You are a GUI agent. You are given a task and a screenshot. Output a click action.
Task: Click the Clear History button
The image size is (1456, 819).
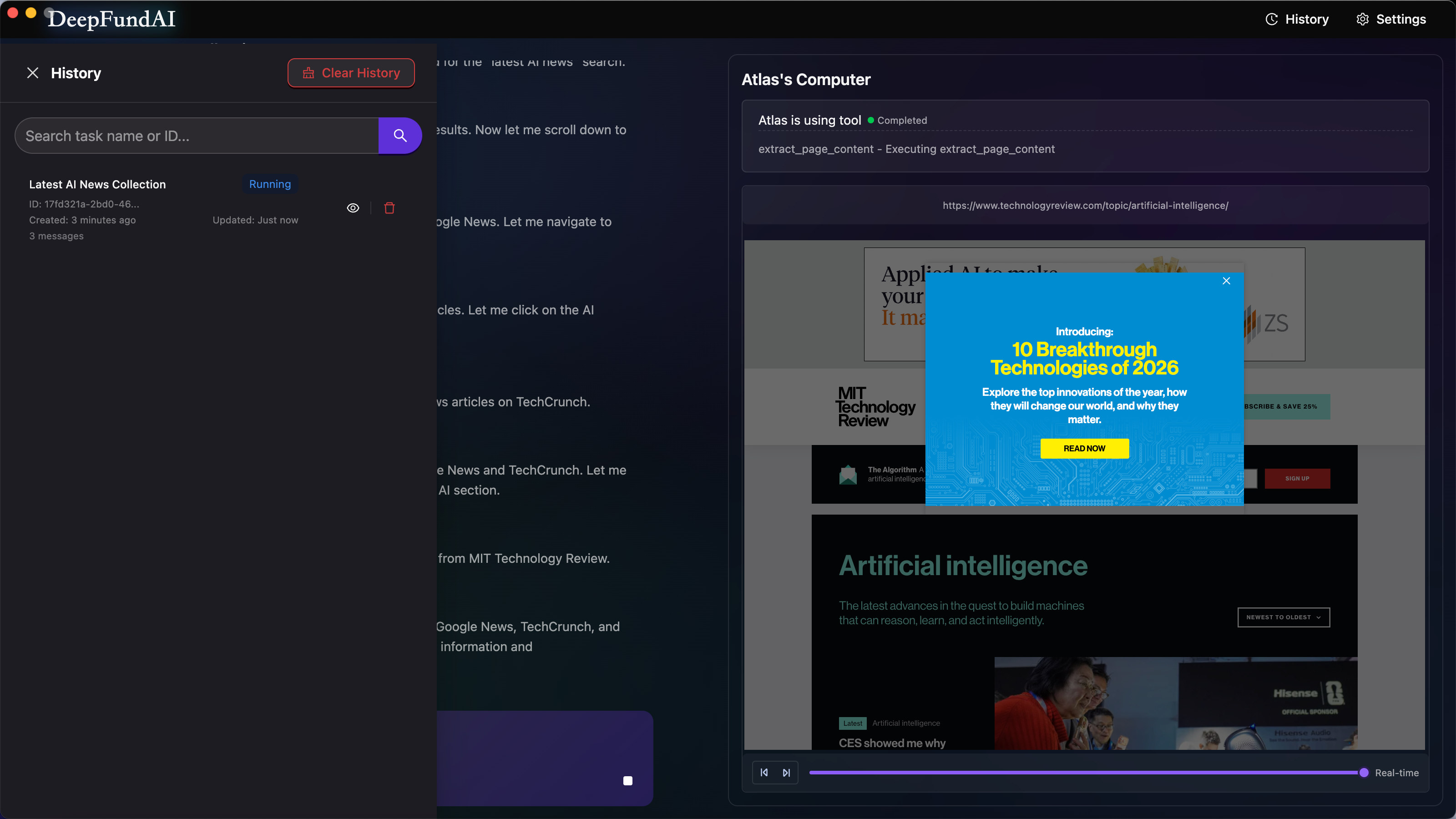(351, 73)
